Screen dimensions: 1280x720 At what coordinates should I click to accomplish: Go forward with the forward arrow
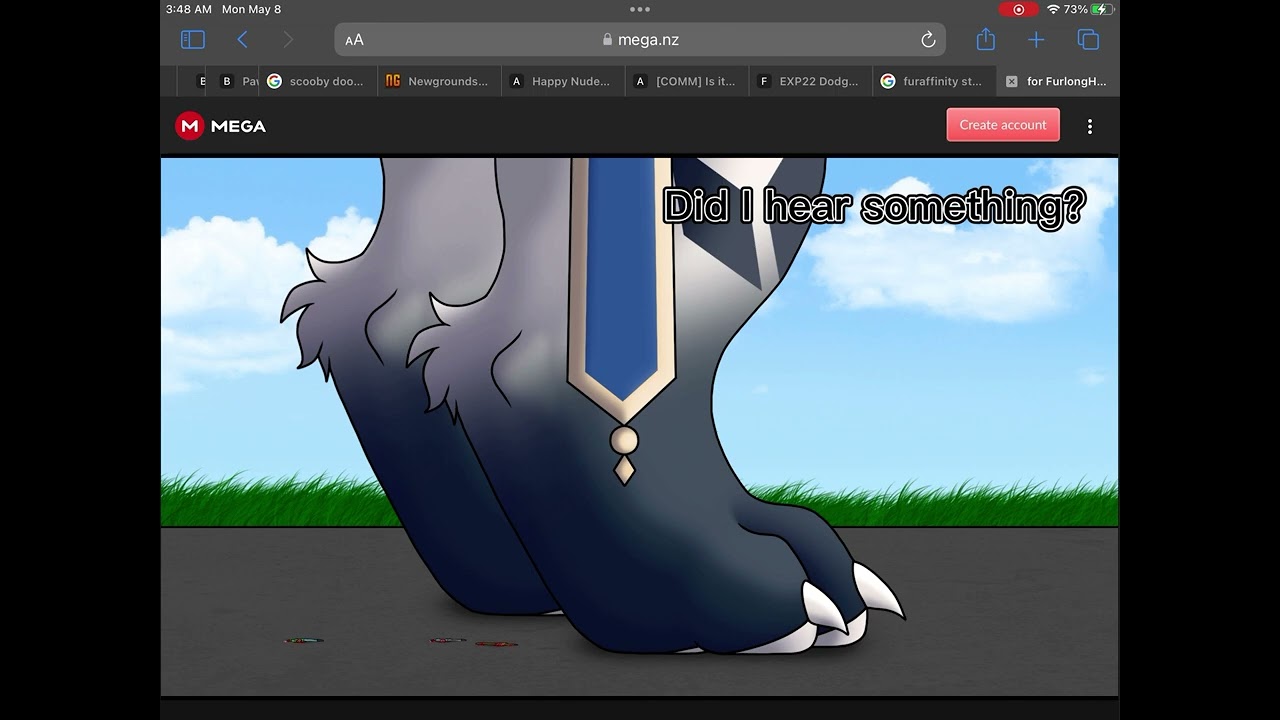click(288, 40)
